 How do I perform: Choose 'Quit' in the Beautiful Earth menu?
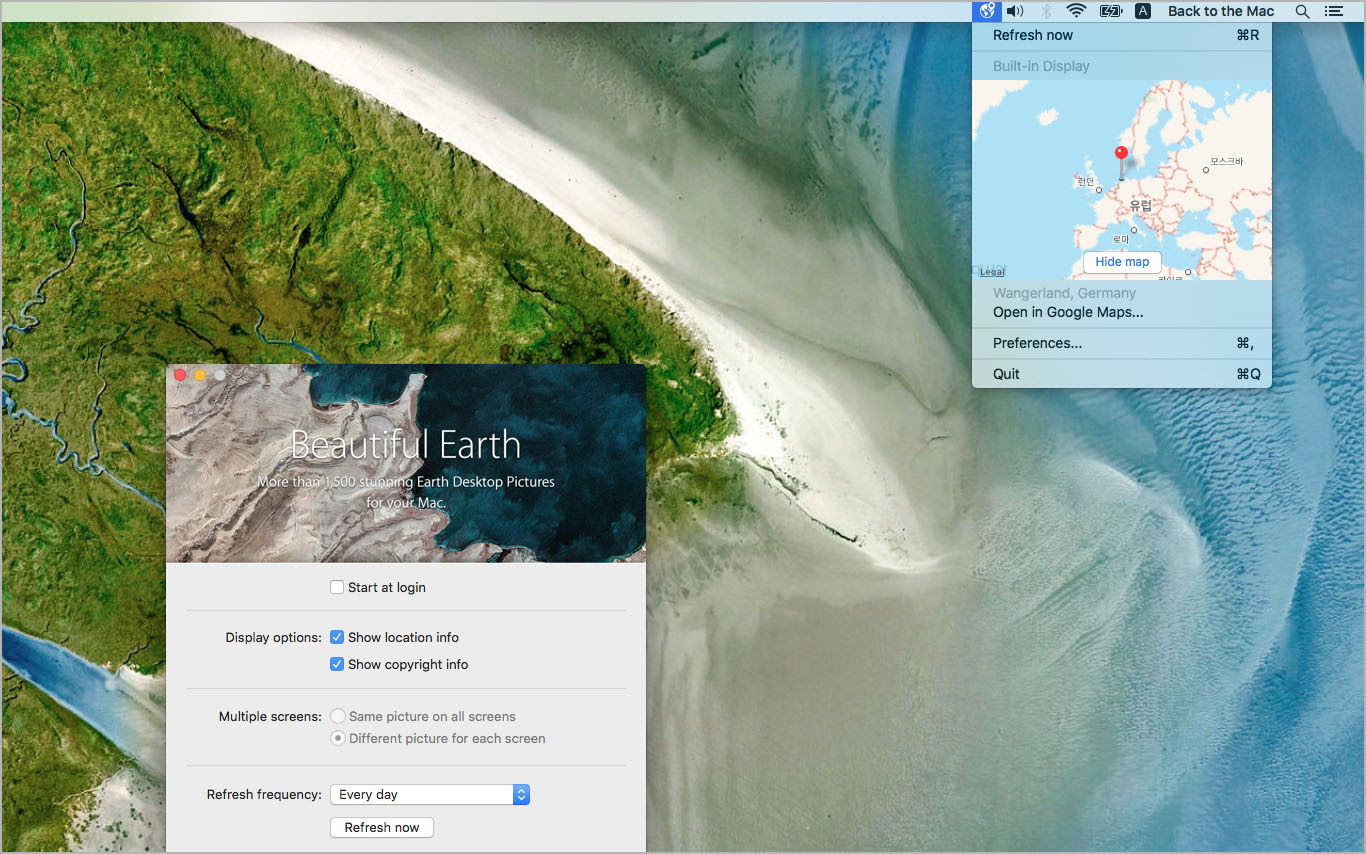pos(1122,374)
